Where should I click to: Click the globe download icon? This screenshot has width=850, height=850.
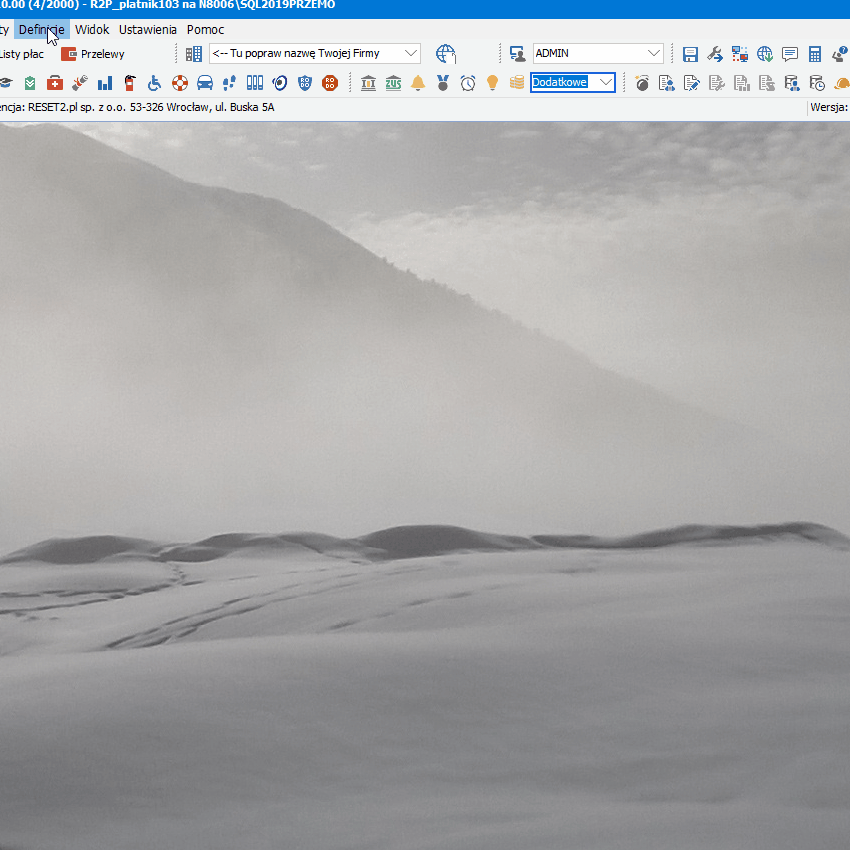[x=765, y=54]
